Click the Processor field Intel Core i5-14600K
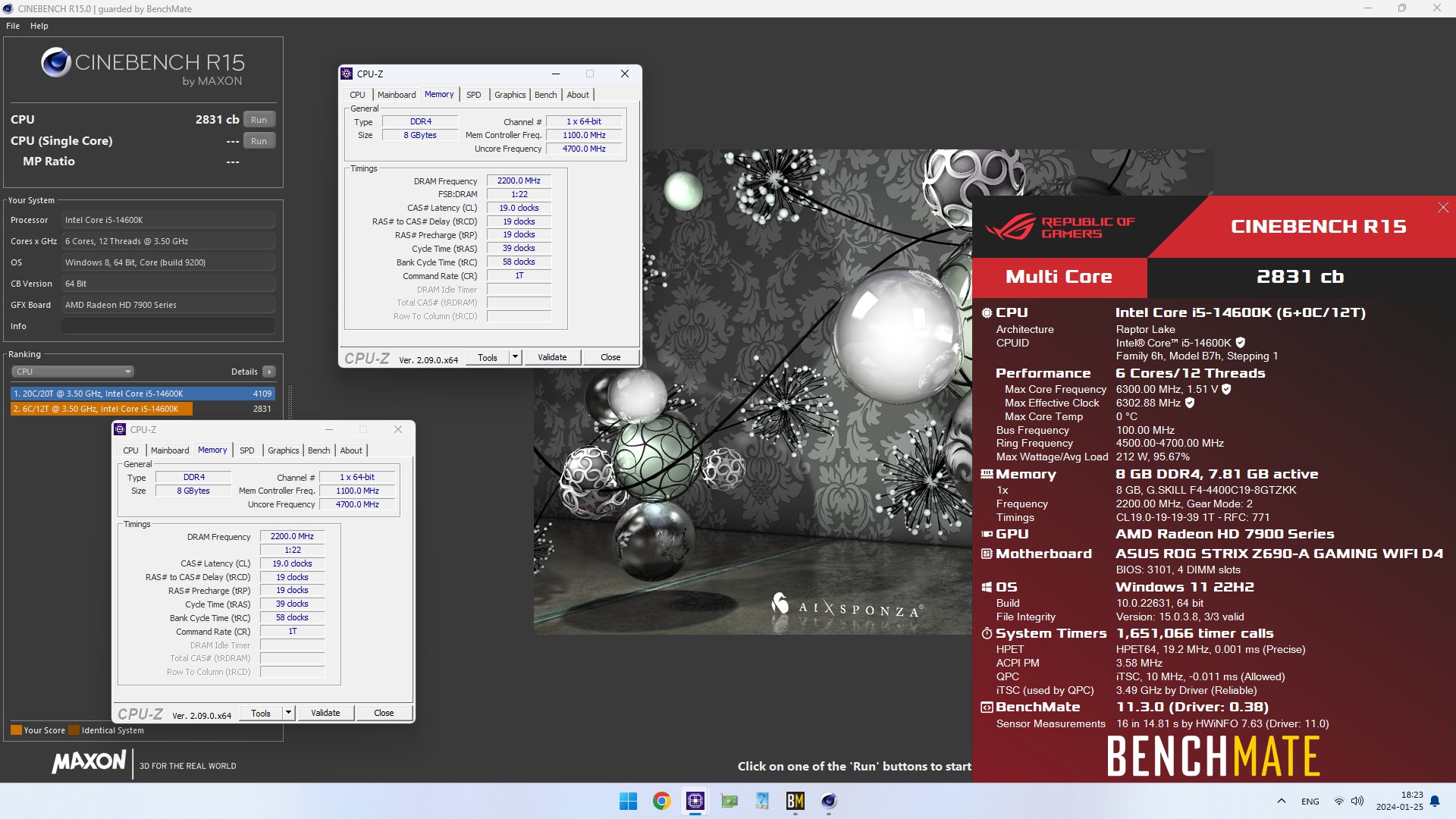Viewport: 1456px width, 819px height. click(x=168, y=220)
